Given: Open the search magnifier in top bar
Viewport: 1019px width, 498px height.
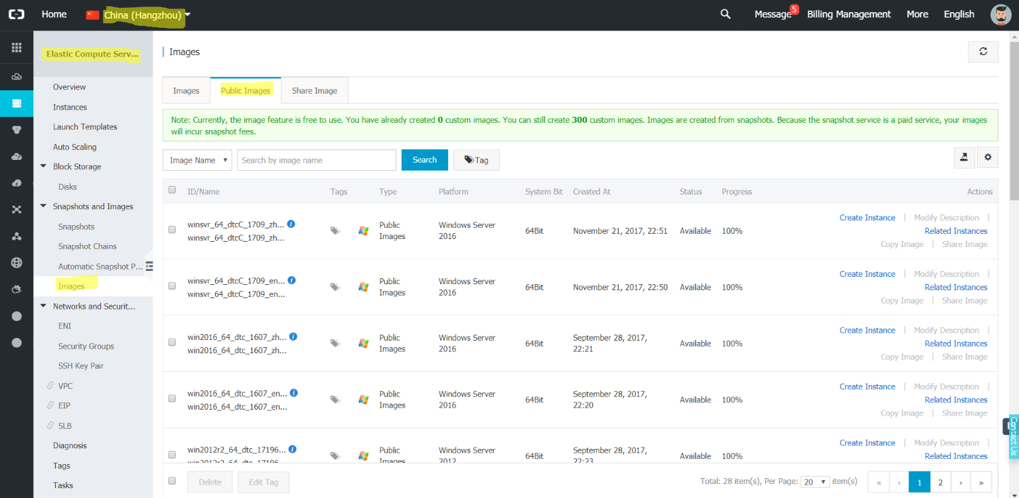Looking at the screenshot, I should [725, 14].
